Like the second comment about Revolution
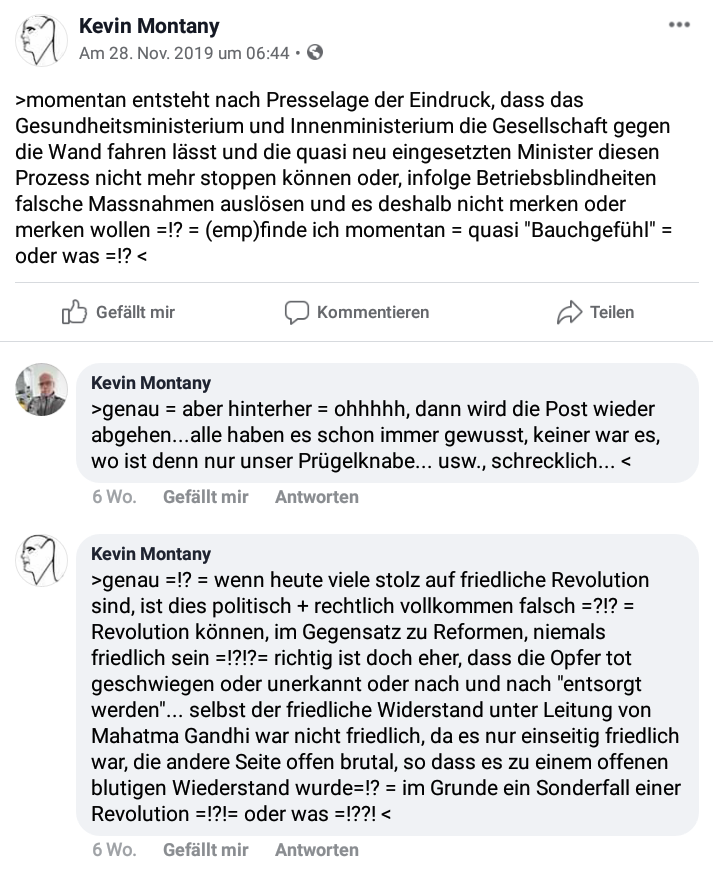The image size is (713, 870). 205,849
